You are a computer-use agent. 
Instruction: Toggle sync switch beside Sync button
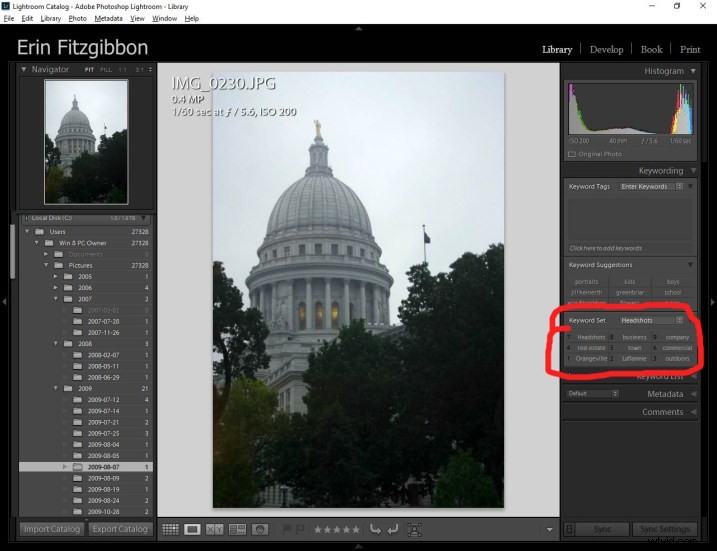pyautogui.click(x=569, y=530)
